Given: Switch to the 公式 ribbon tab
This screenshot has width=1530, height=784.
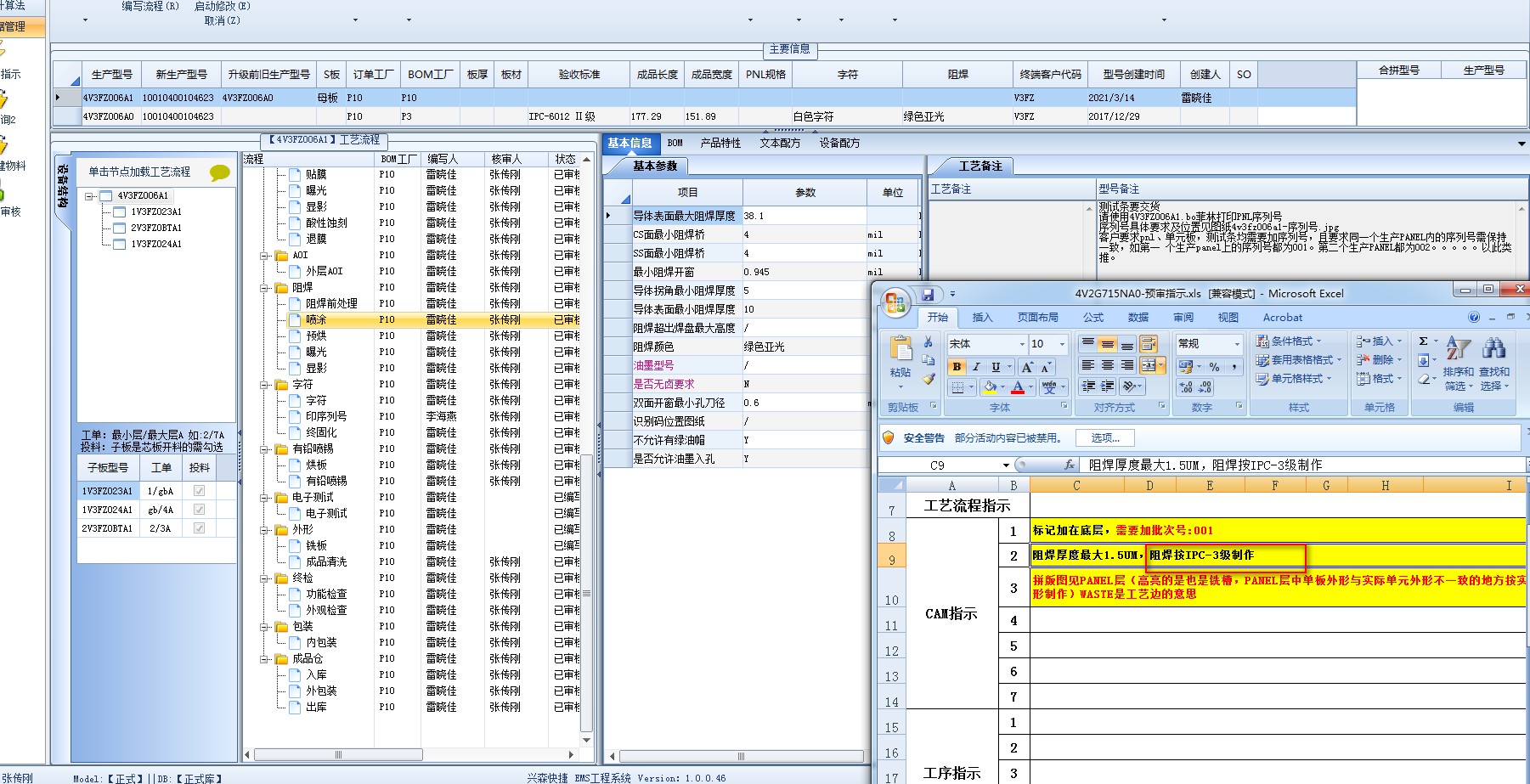Looking at the screenshot, I should 1093,318.
